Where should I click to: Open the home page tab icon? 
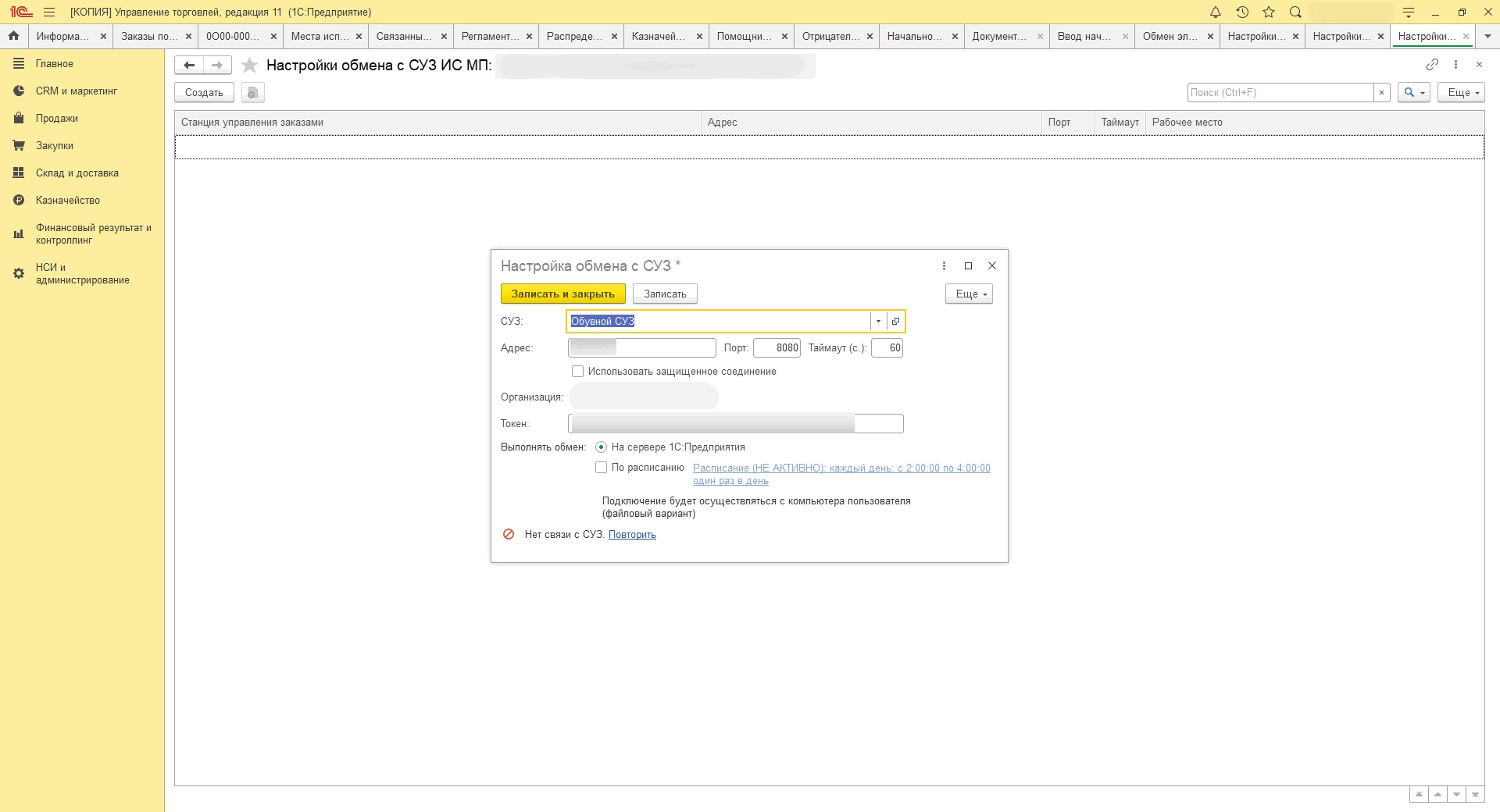pyautogui.click(x=13, y=36)
